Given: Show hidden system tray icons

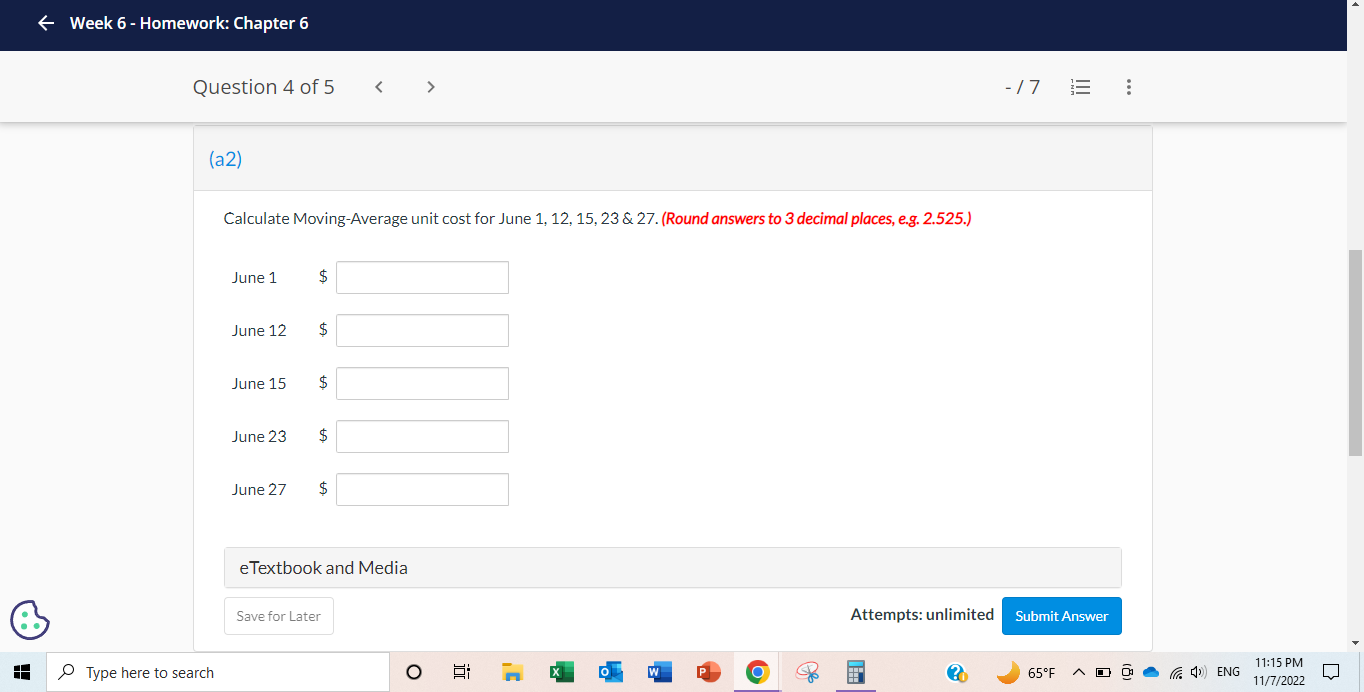Looking at the screenshot, I should pyautogui.click(x=1079, y=673).
